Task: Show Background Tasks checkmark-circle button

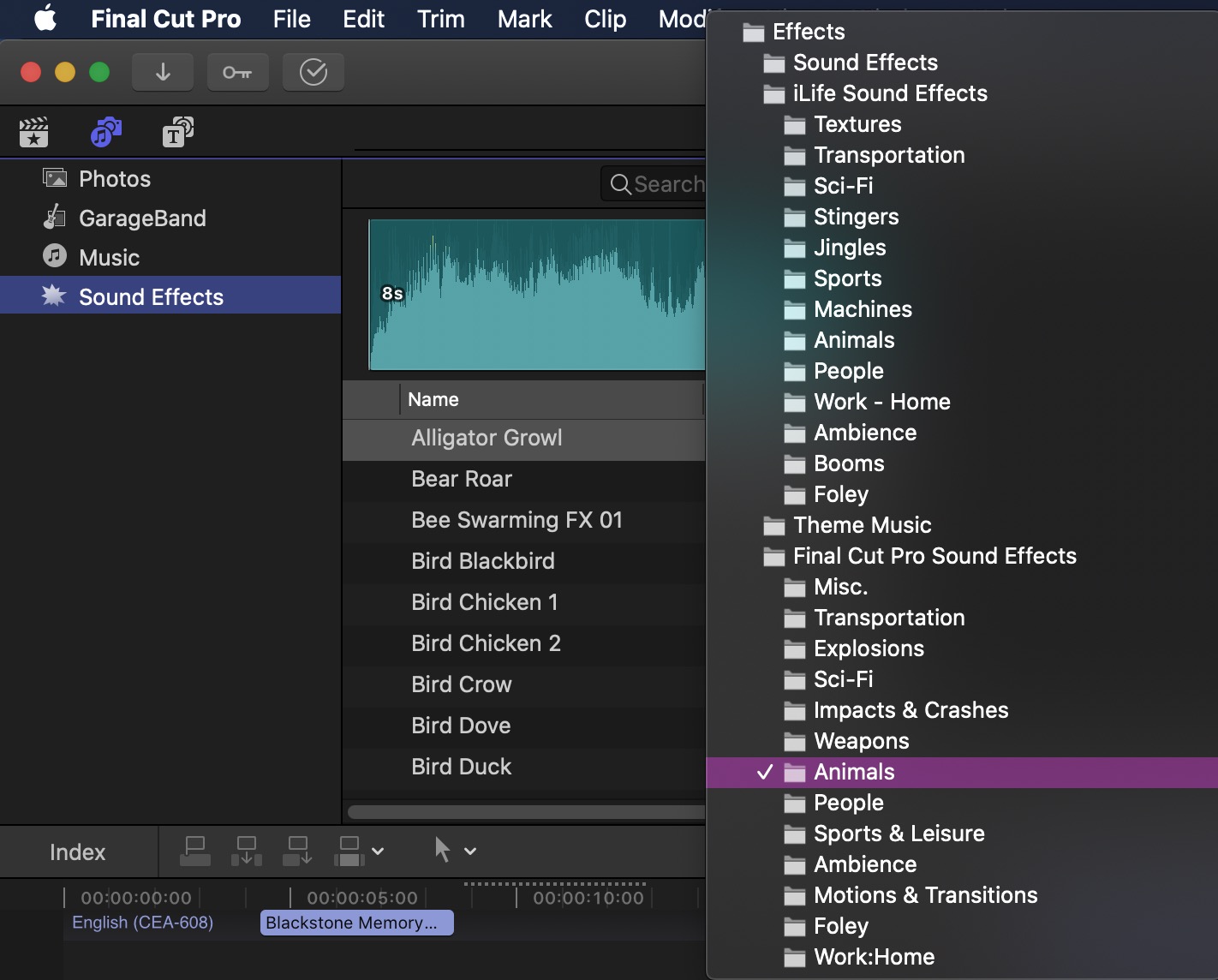Action: (313, 73)
